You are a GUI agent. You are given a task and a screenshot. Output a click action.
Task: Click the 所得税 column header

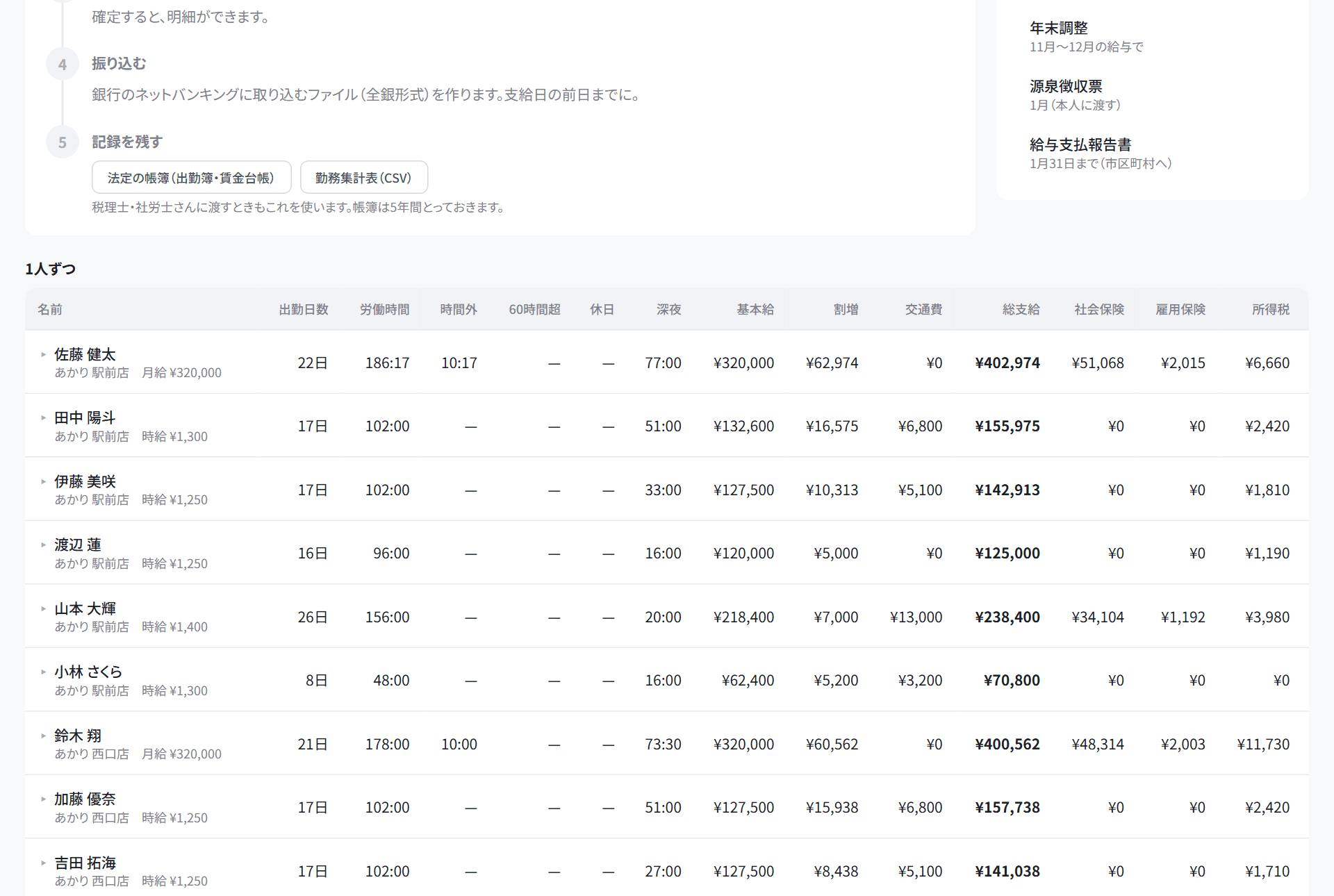[1271, 309]
